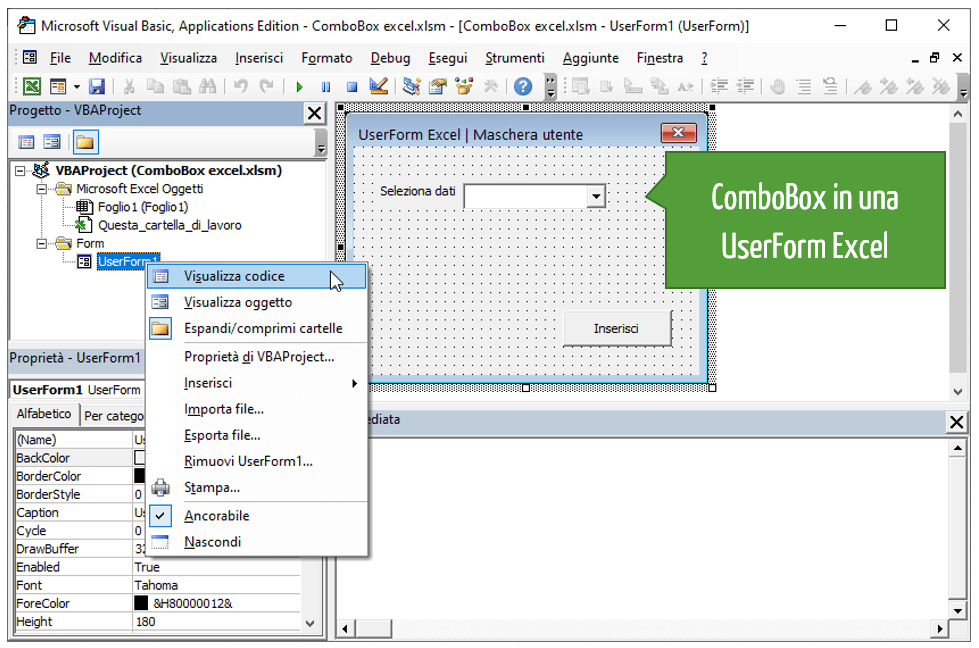Close the Immediate window pane with X
This screenshot has width=979, height=648.
[956, 423]
